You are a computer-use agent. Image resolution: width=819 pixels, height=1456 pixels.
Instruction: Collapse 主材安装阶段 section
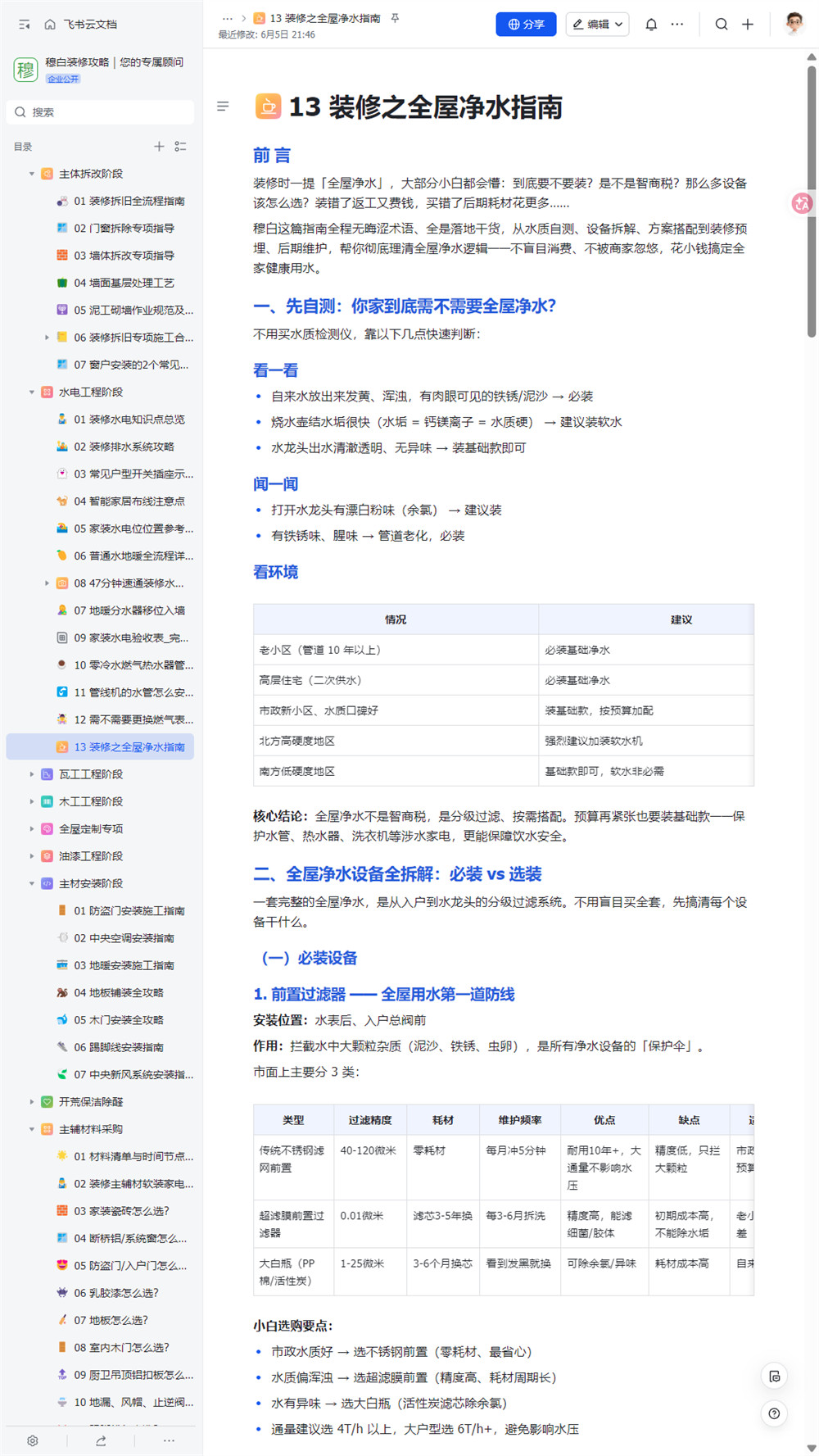[32, 883]
